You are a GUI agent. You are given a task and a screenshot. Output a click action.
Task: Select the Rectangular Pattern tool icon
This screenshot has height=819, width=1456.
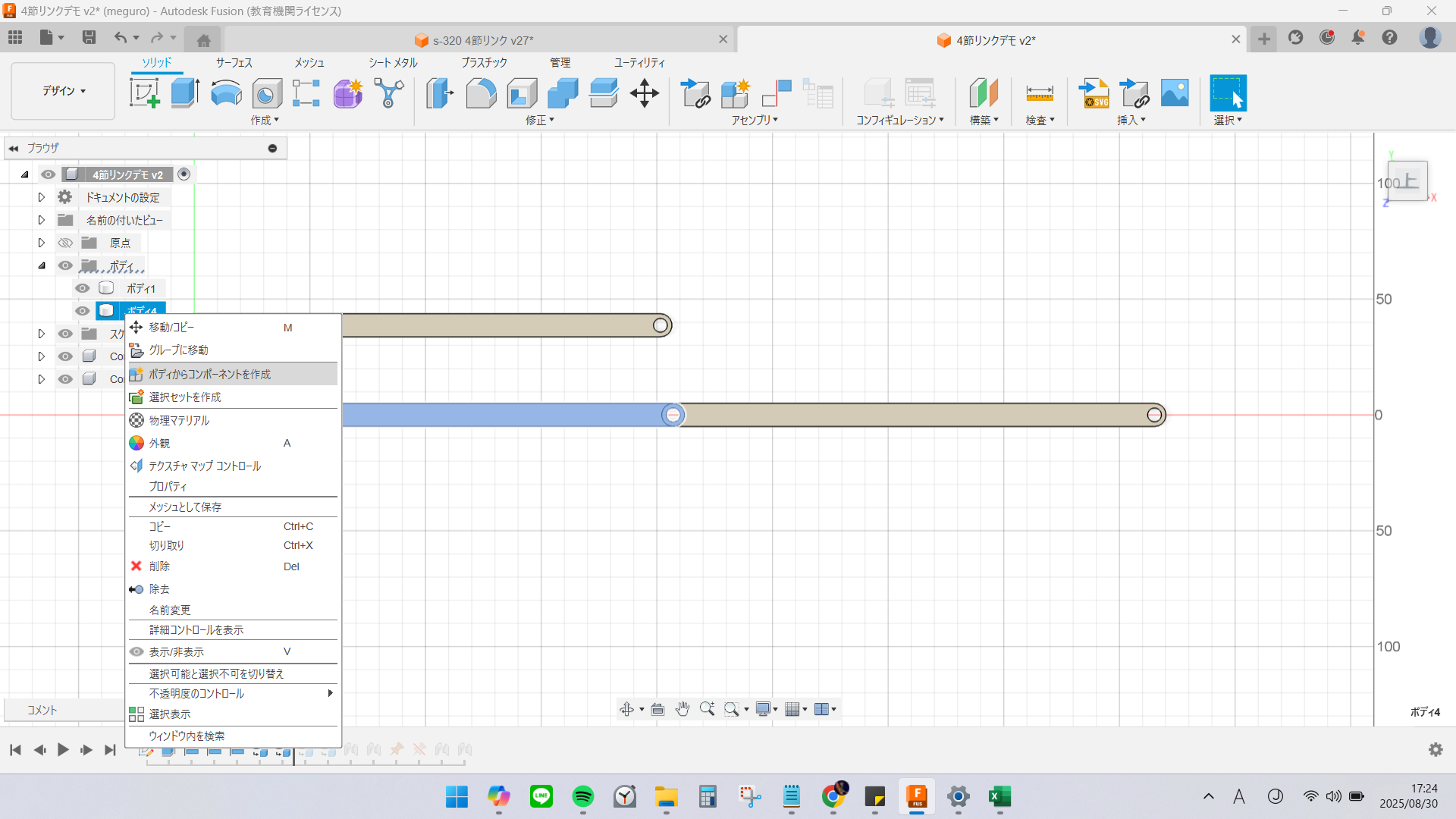coord(306,93)
